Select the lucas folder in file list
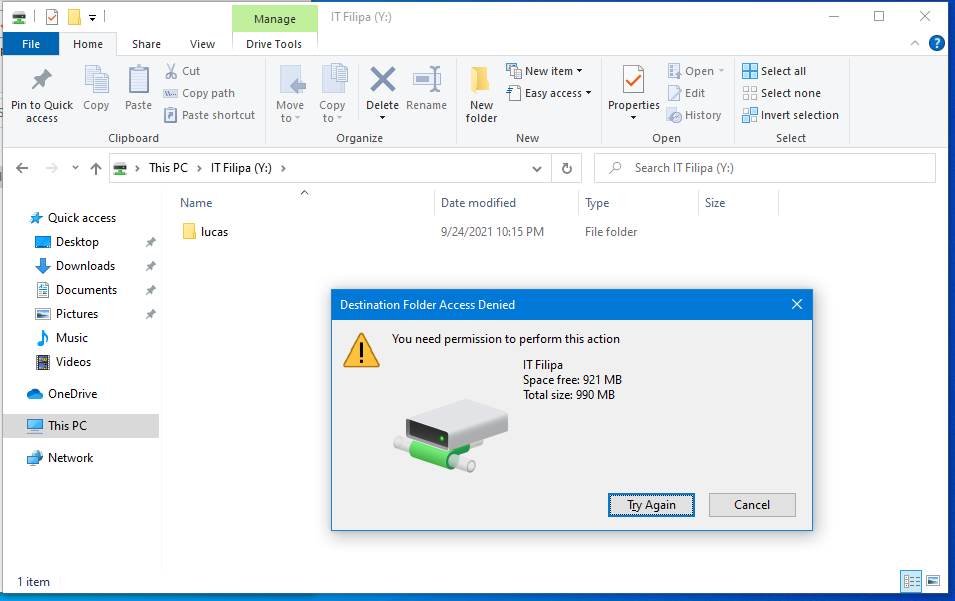The width and height of the screenshot is (955, 601). tap(214, 232)
